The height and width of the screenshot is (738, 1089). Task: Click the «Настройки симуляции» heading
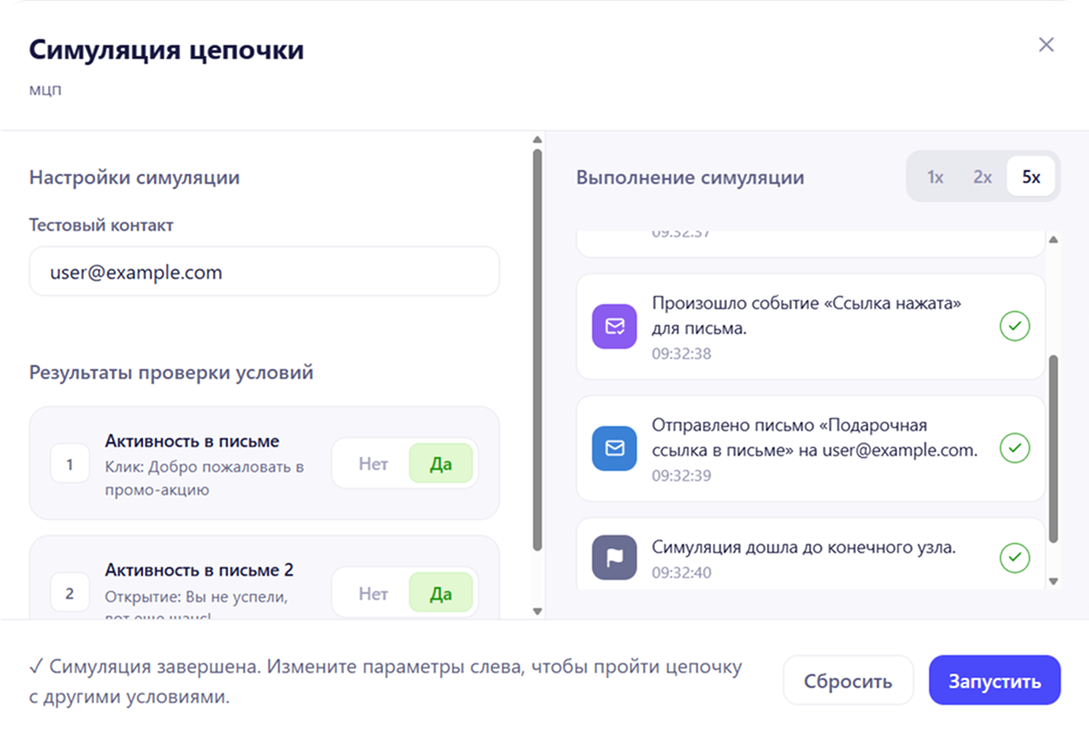tap(134, 178)
